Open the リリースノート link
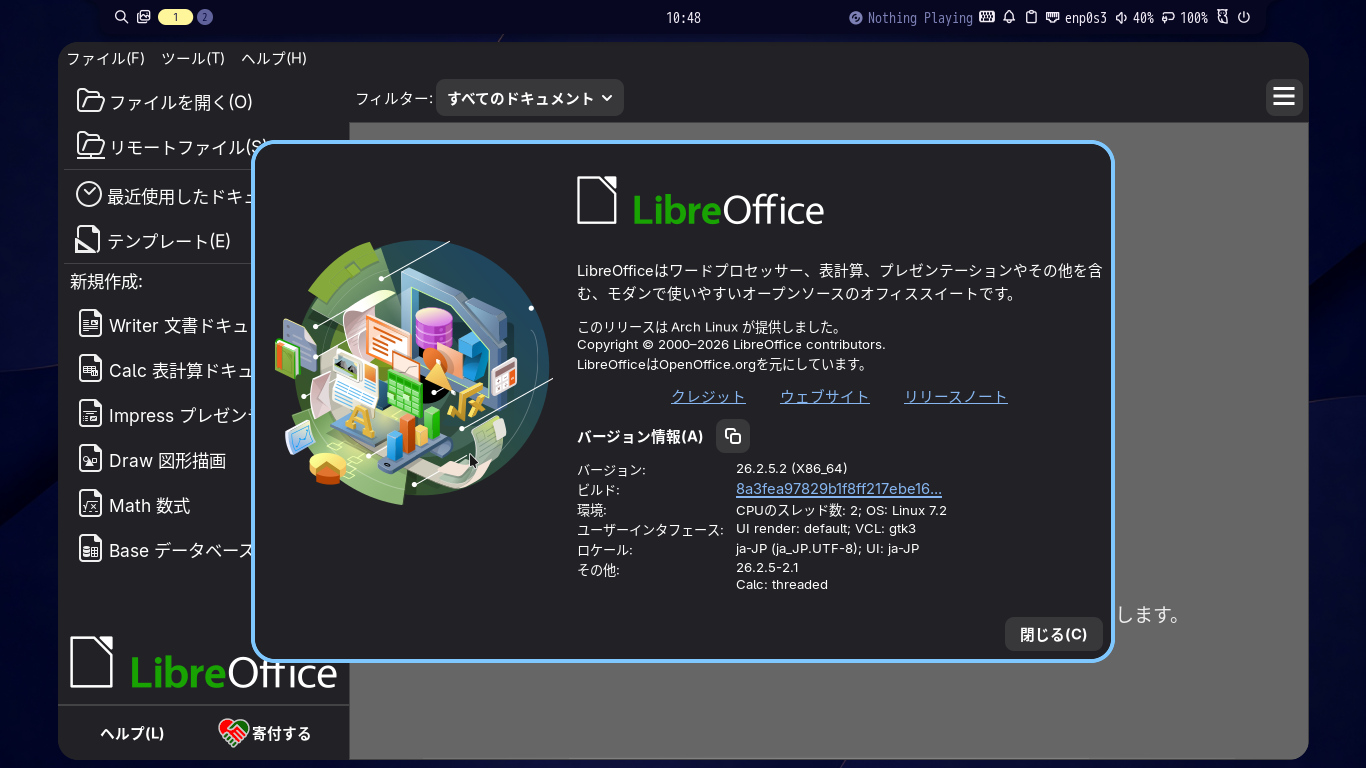Viewport: 1366px width, 768px height. point(956,396)
